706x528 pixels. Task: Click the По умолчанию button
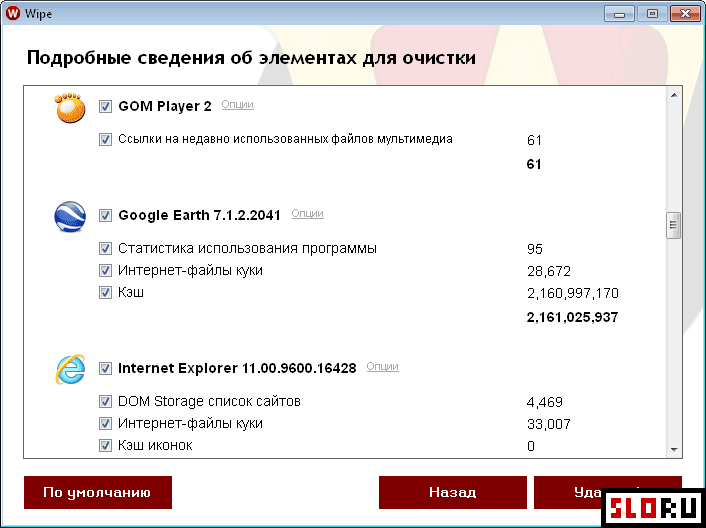tap(98, 492)
